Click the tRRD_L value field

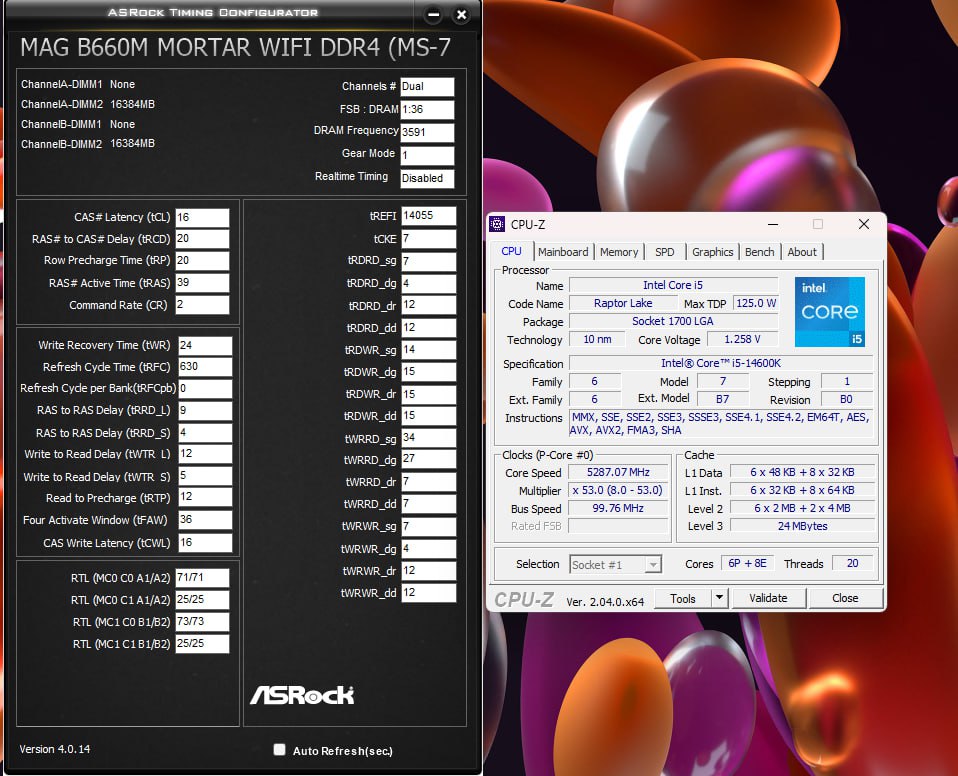point(205,411)
